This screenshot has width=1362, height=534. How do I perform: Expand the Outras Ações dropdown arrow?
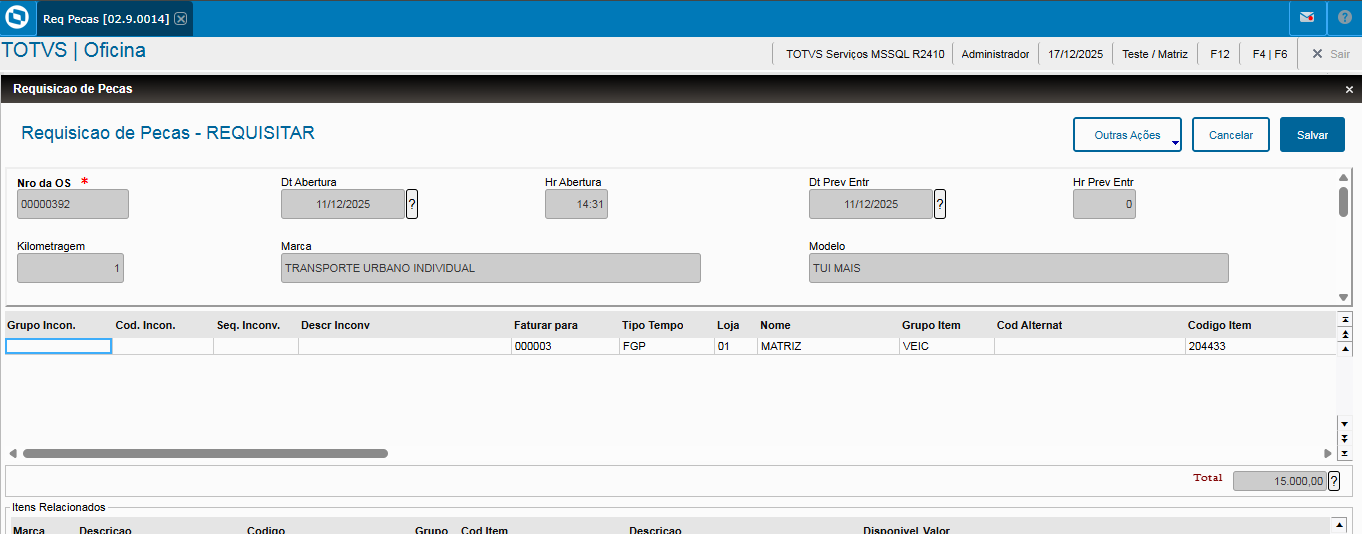tap(1175, 144)
